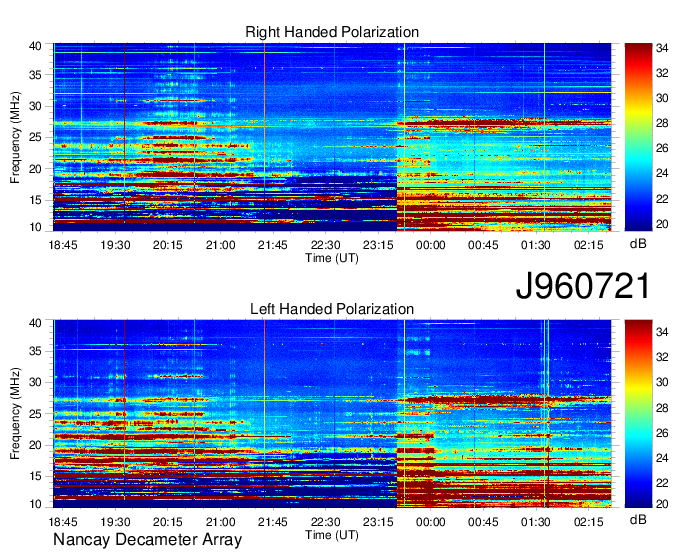Click the Left Handed Polarization spectrogram image

(x=332, y=414)
